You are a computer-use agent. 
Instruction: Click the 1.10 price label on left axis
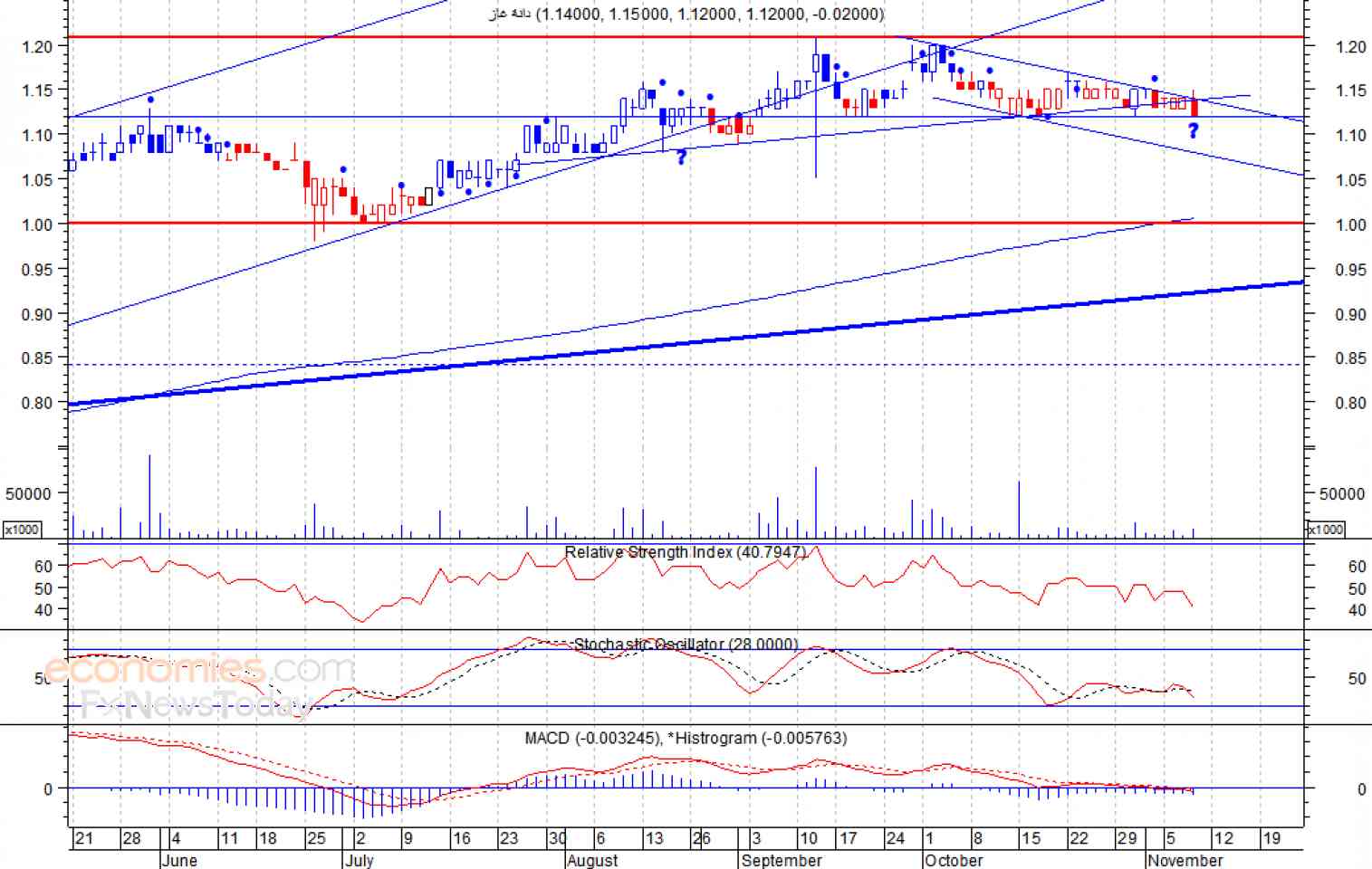(38, 135)
